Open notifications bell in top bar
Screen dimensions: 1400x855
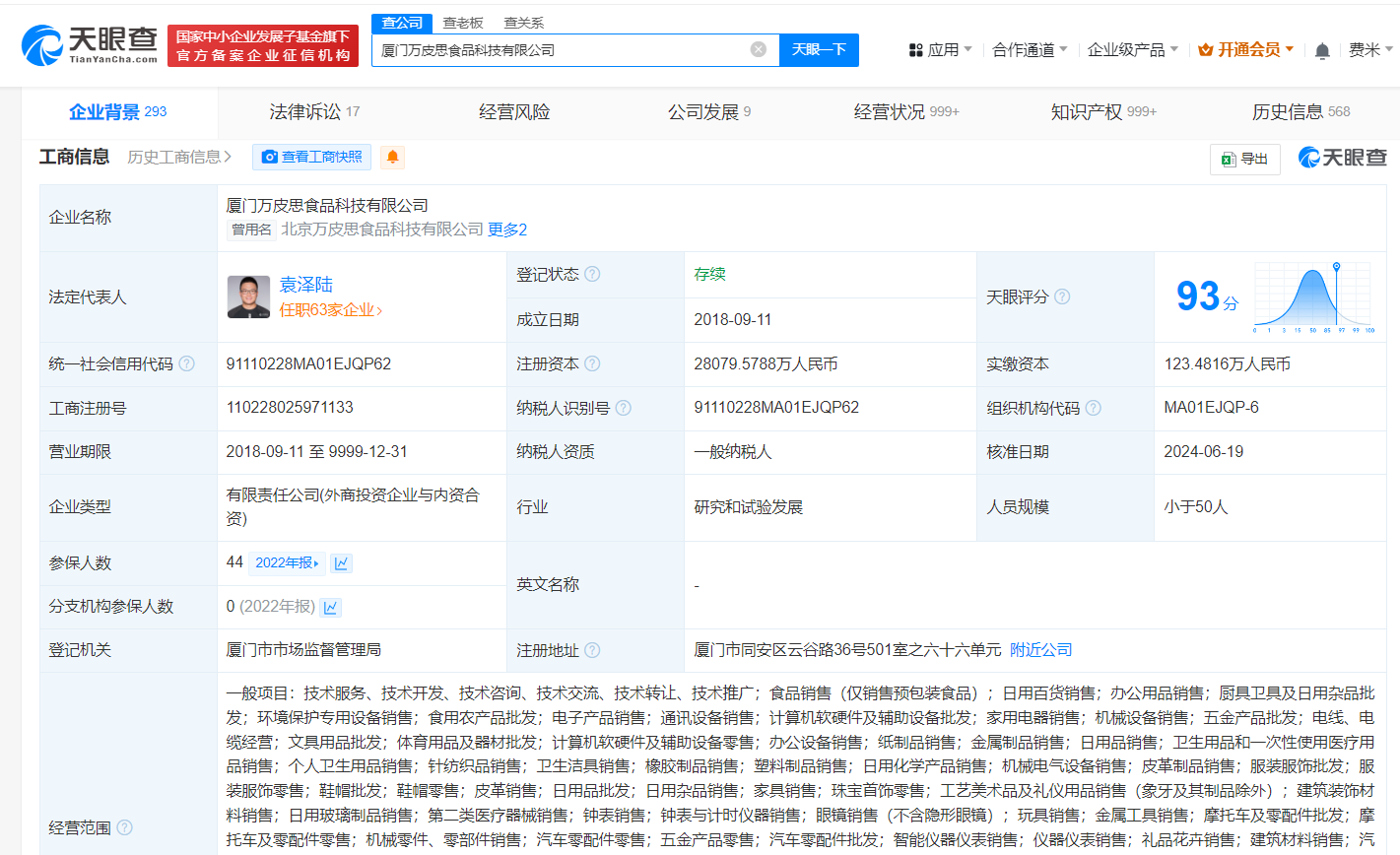pos(1322,50)
